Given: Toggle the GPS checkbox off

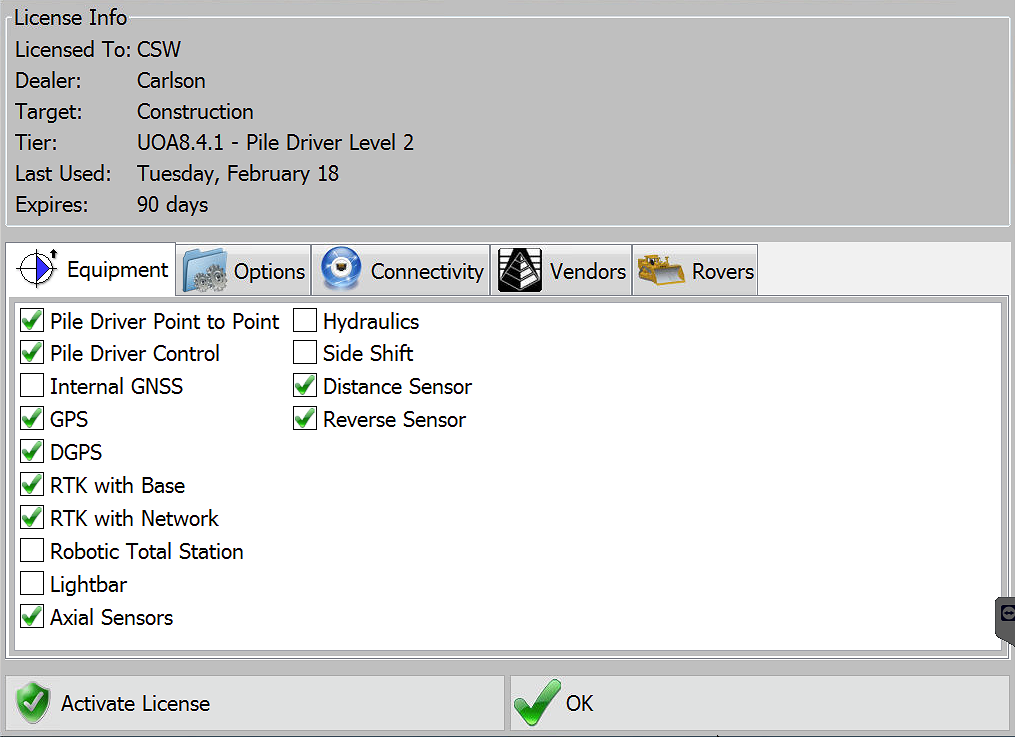Looking at the screenshot, I should point(32,418).
